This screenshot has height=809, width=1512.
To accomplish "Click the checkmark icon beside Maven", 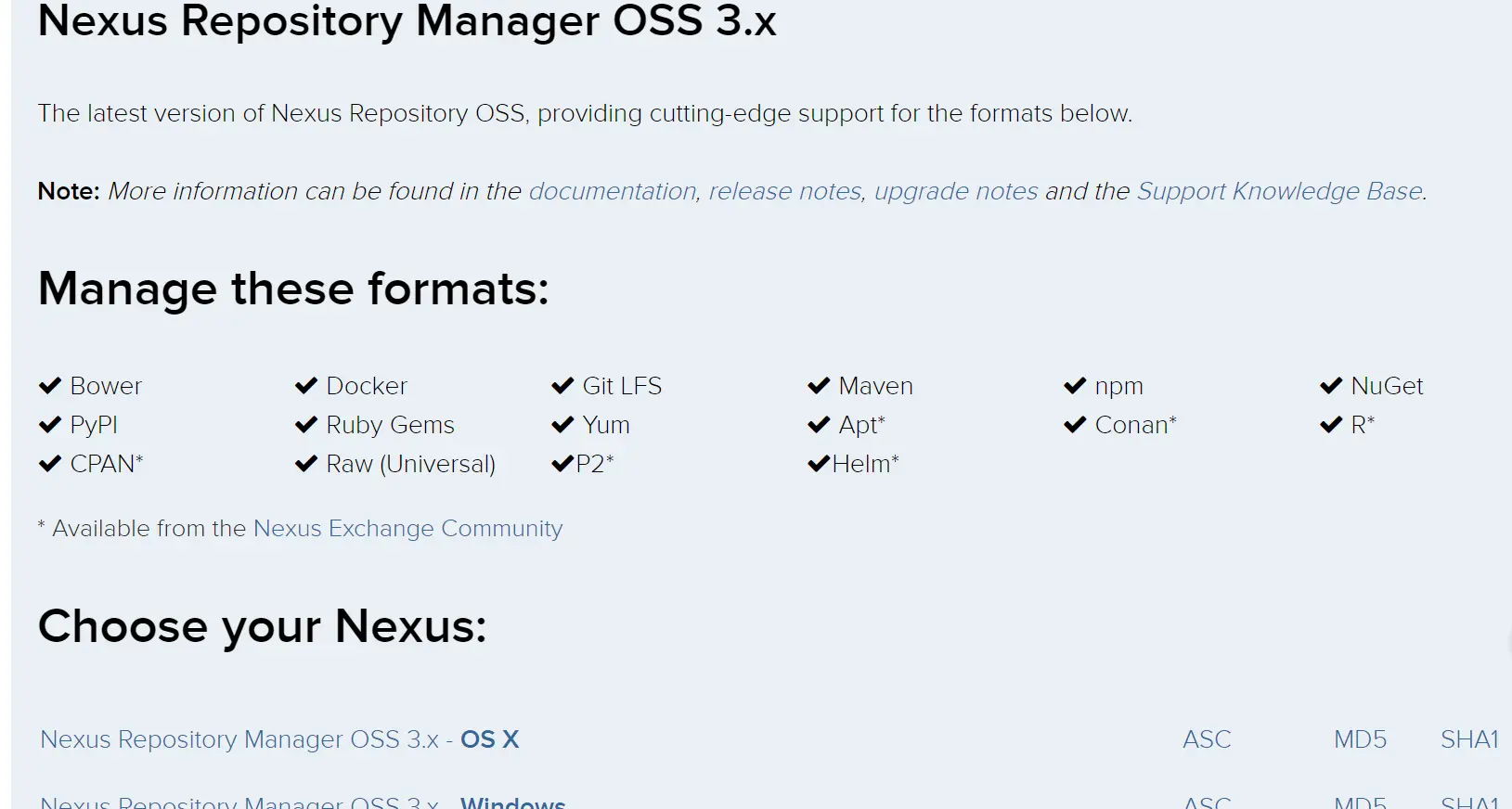I will tap(819, 386).
